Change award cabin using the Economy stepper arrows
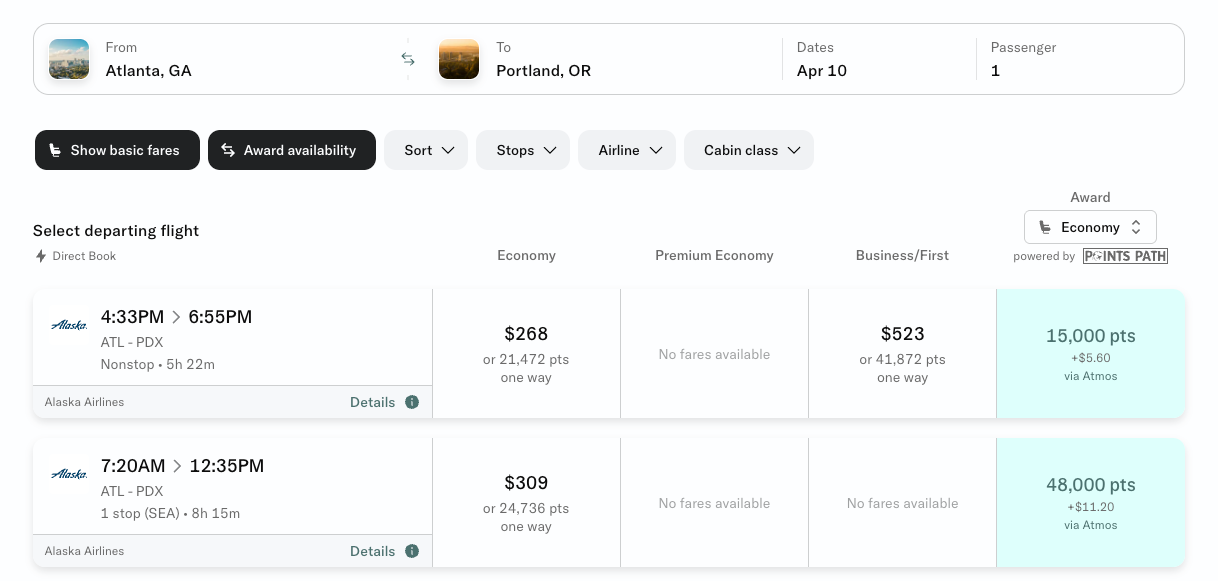 tap(1135, 227)
